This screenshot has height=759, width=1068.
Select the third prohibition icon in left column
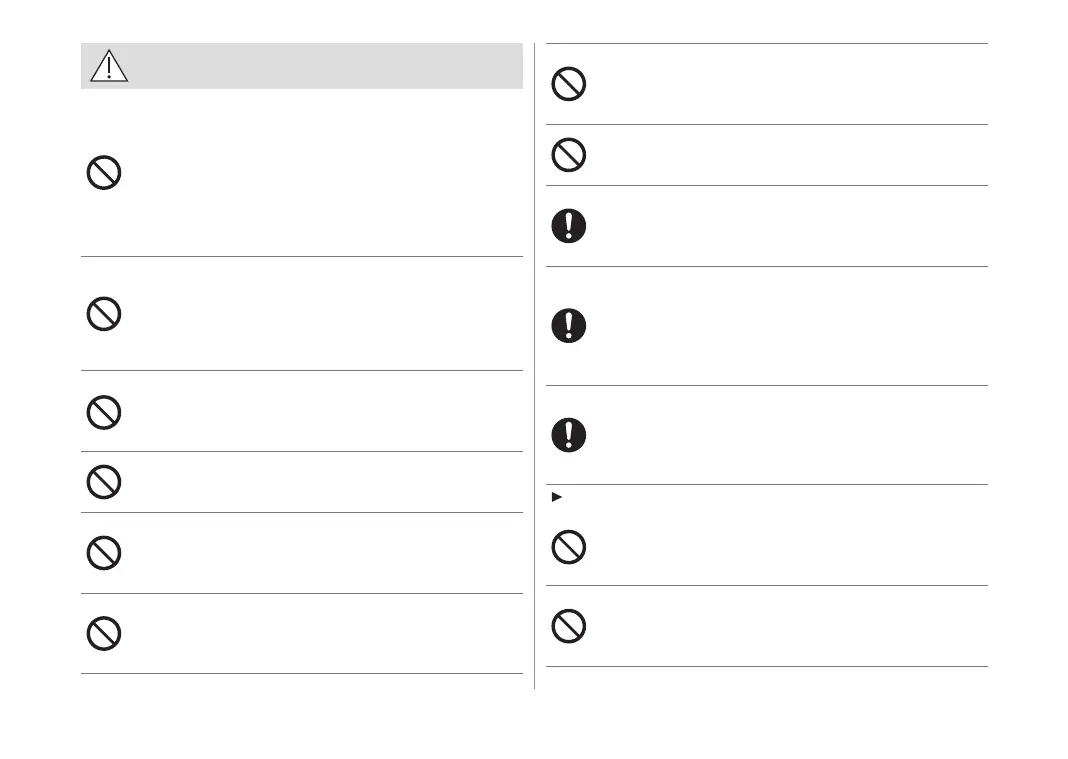click(104, 412)
